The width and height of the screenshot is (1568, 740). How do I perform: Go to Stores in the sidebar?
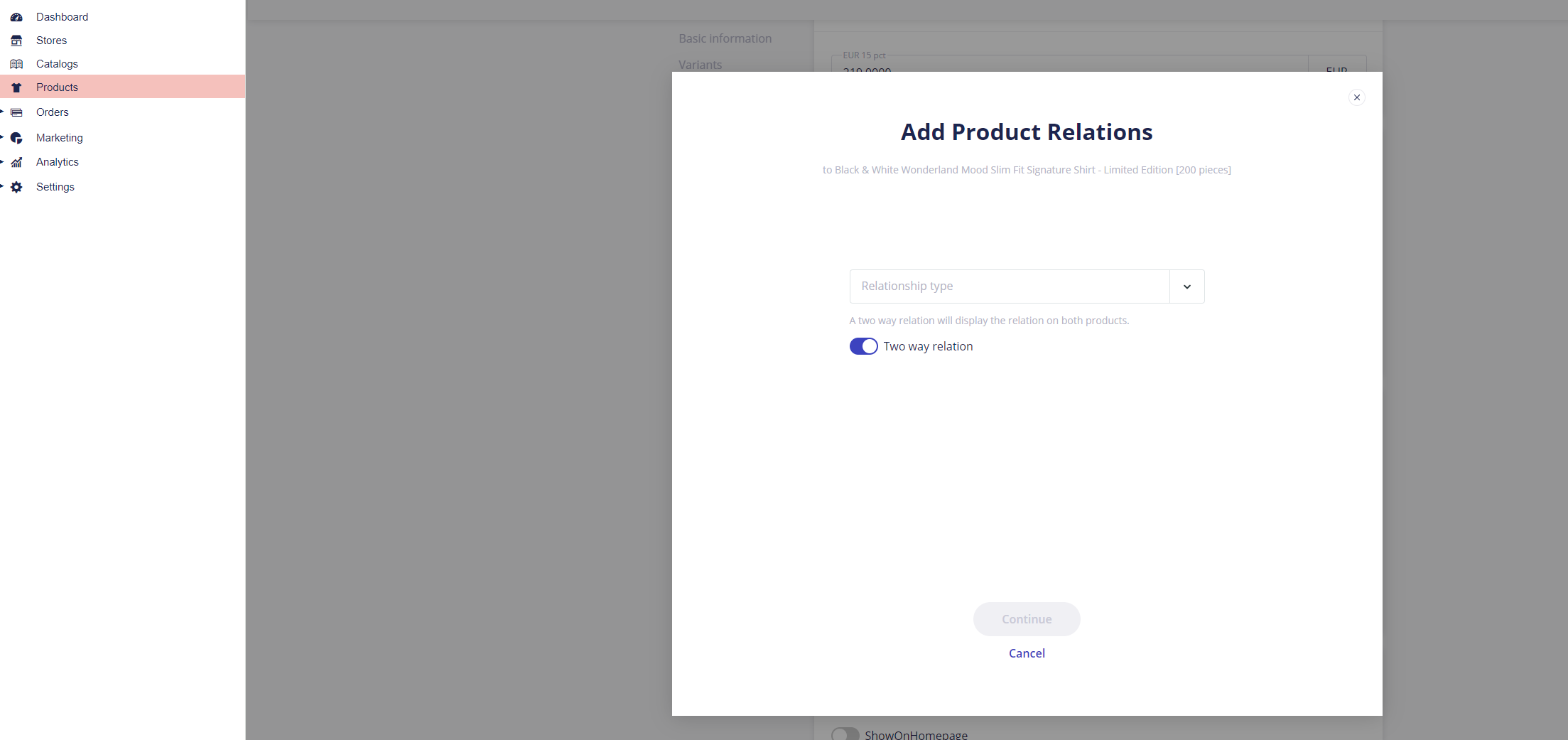51,41
